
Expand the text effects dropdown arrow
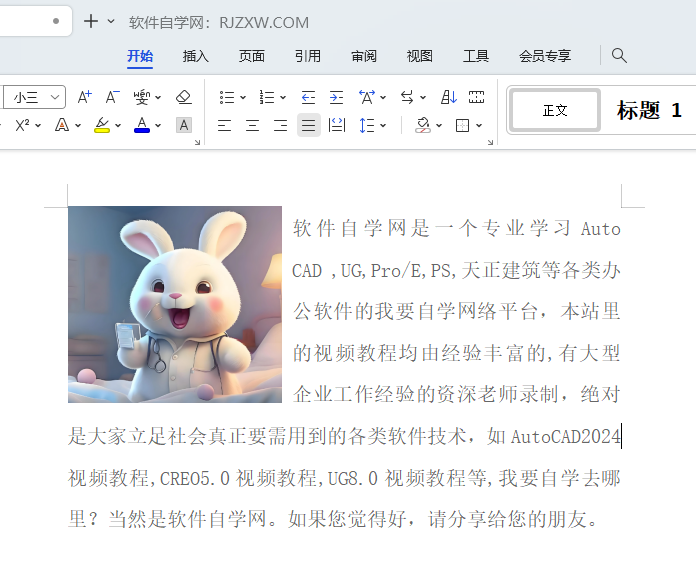pyautogui.click(x=78, y=126)
